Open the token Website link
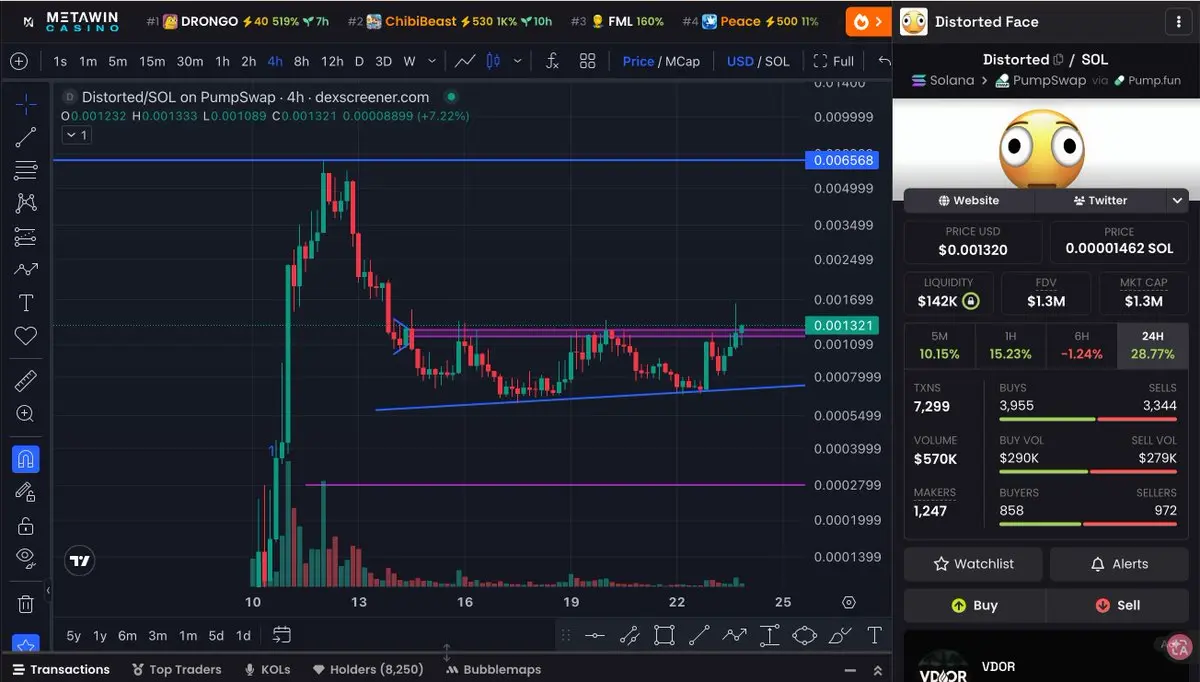 [x=969, y=200]
